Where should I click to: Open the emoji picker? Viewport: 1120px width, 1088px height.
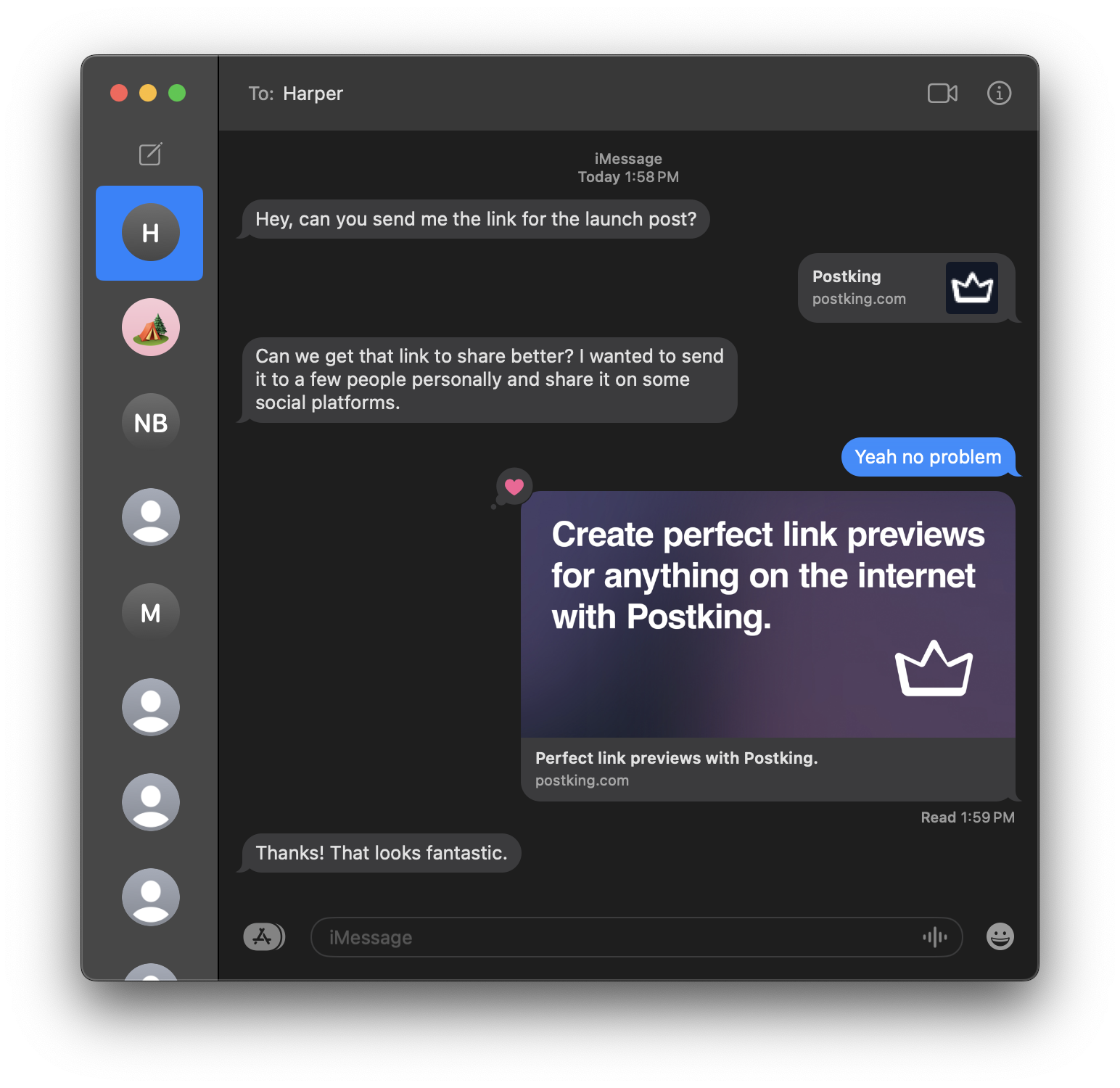[999, 936]
